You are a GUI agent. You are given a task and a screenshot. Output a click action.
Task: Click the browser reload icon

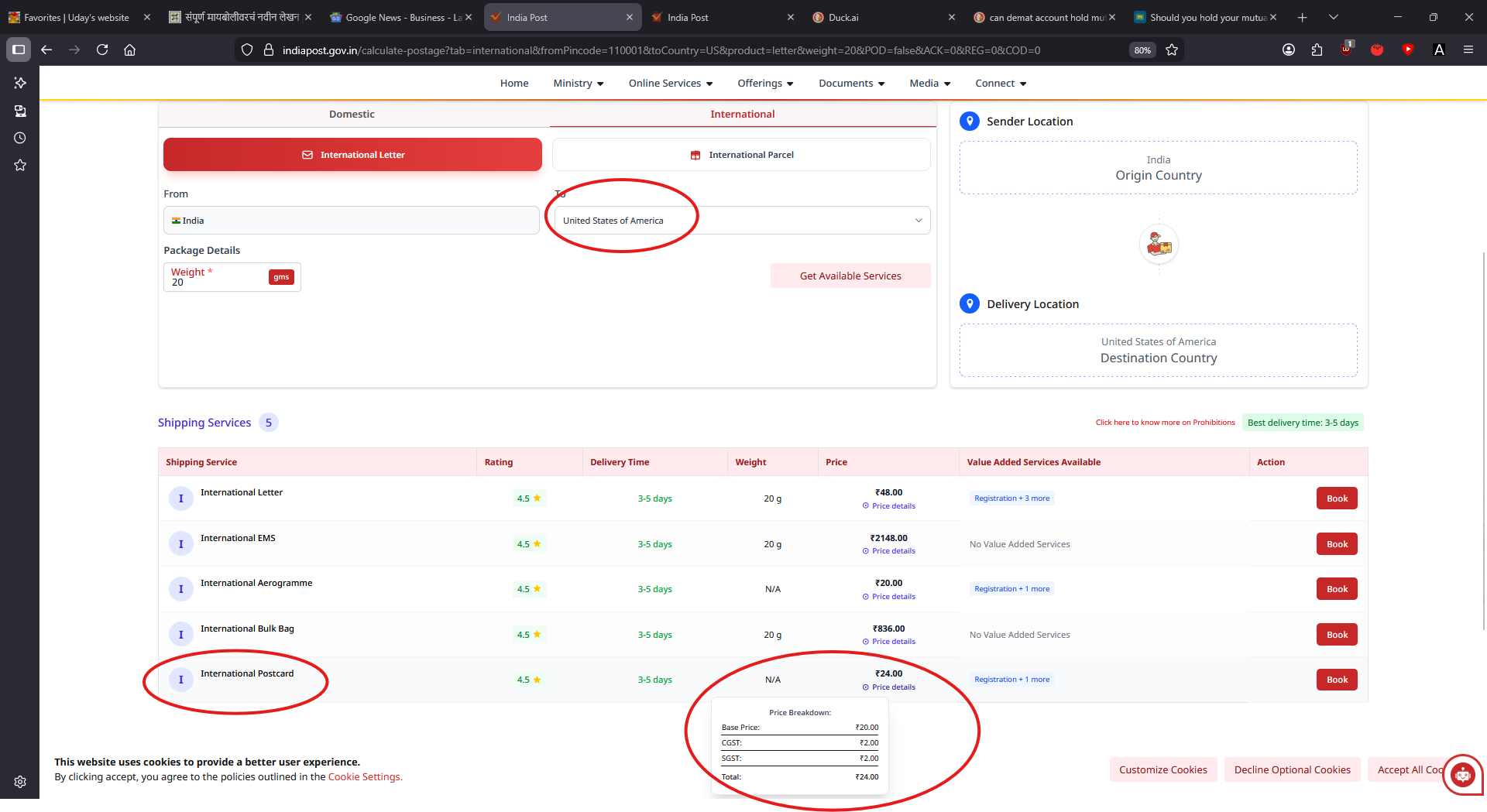pyautogui.click(x=102, y=50)
